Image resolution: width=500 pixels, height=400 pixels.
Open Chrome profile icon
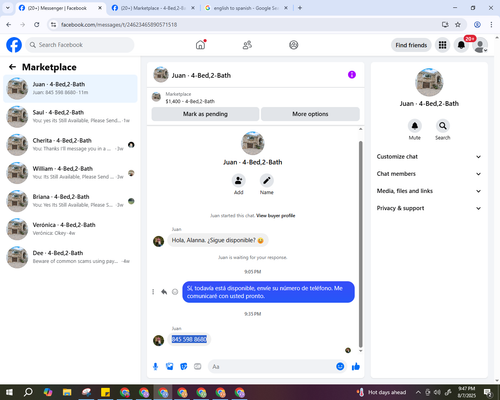point(477,24)
